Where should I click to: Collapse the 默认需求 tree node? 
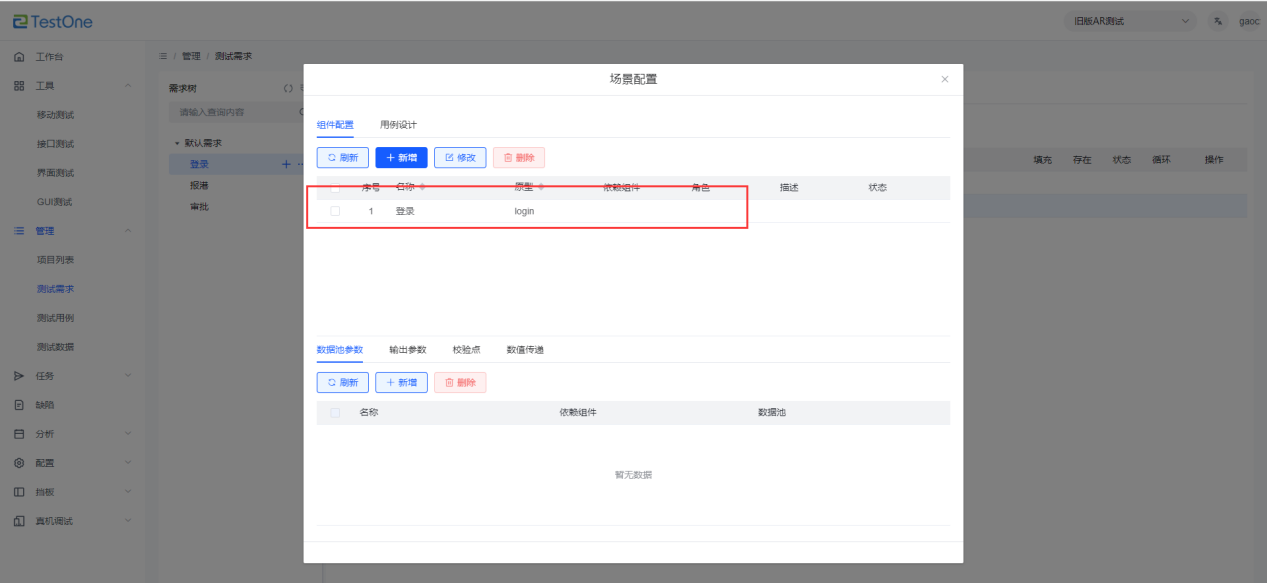coord(177,143)
